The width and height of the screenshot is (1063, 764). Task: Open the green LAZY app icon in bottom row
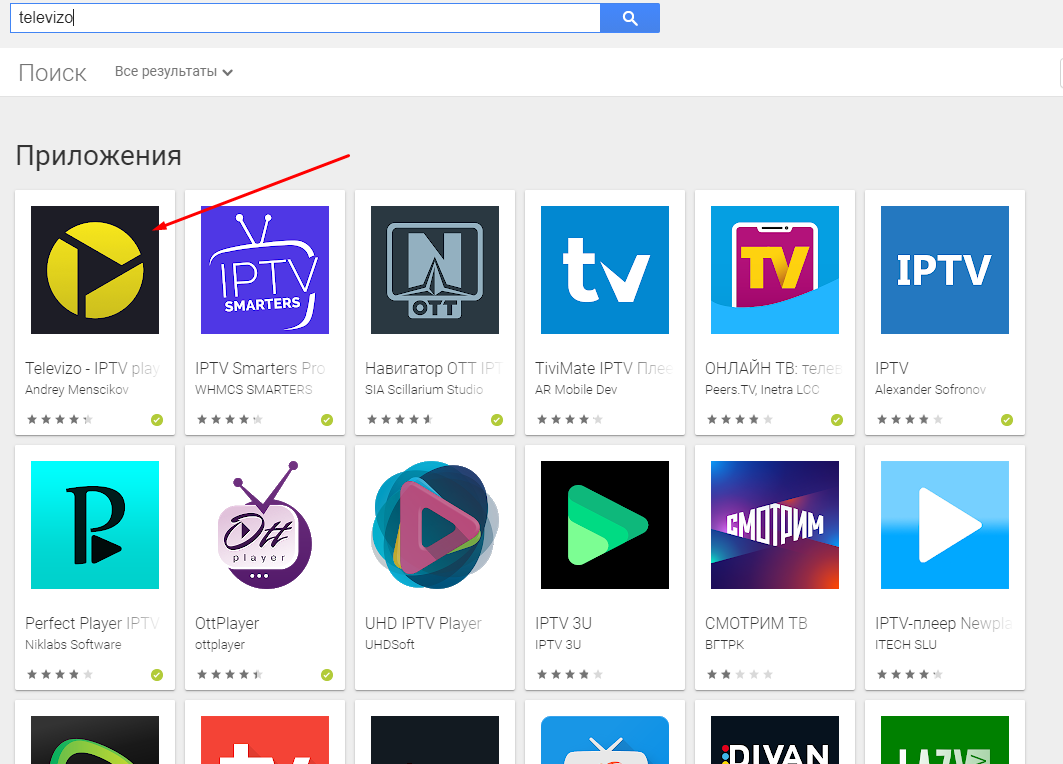click(945, 740)
